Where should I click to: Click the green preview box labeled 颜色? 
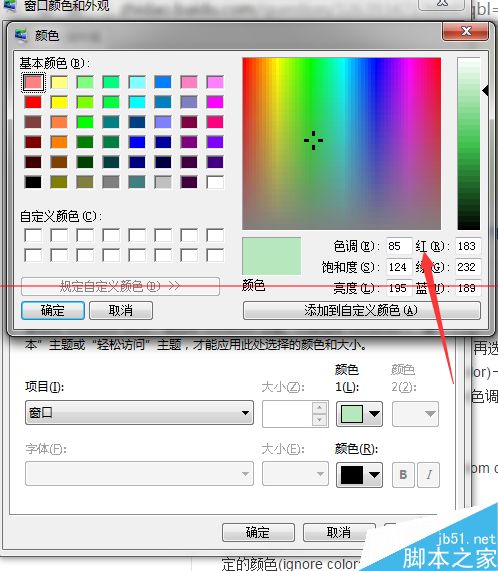tap(272, 256)
